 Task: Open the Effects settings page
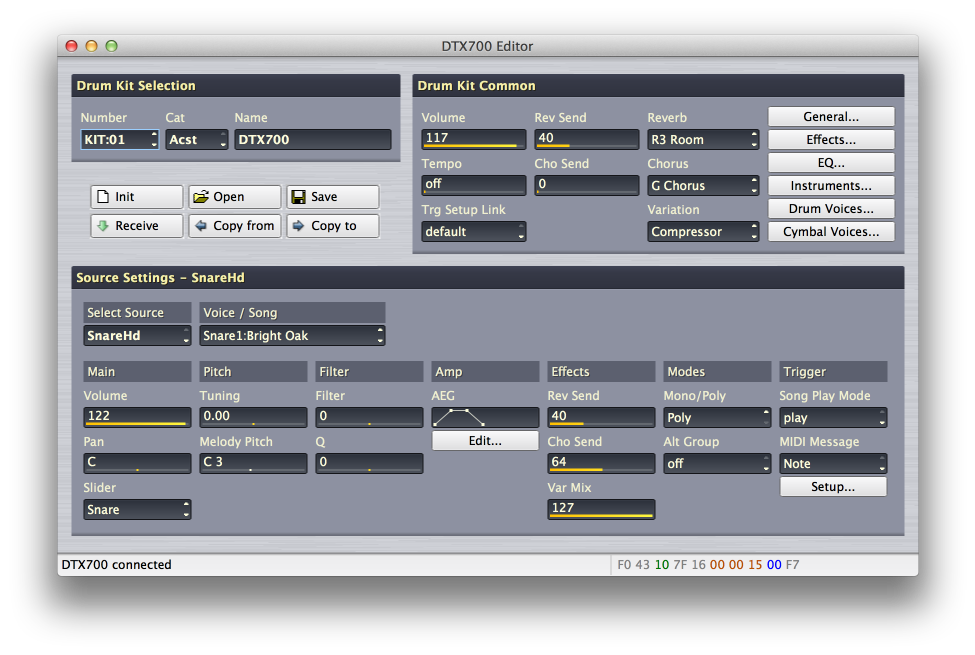tap(830, 140)
